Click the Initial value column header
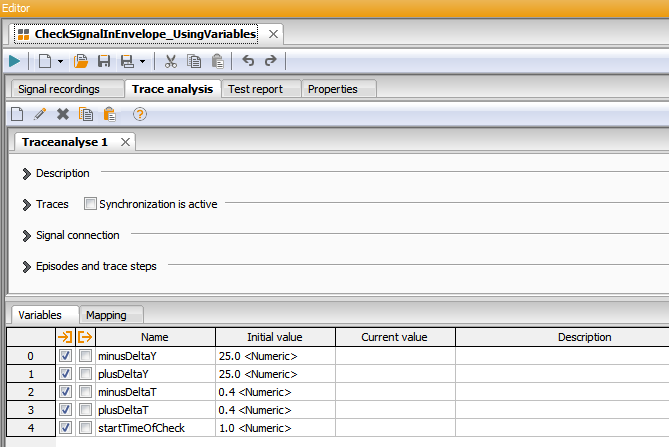This screenshot has height=447, width=669. [x=275, y=337]
